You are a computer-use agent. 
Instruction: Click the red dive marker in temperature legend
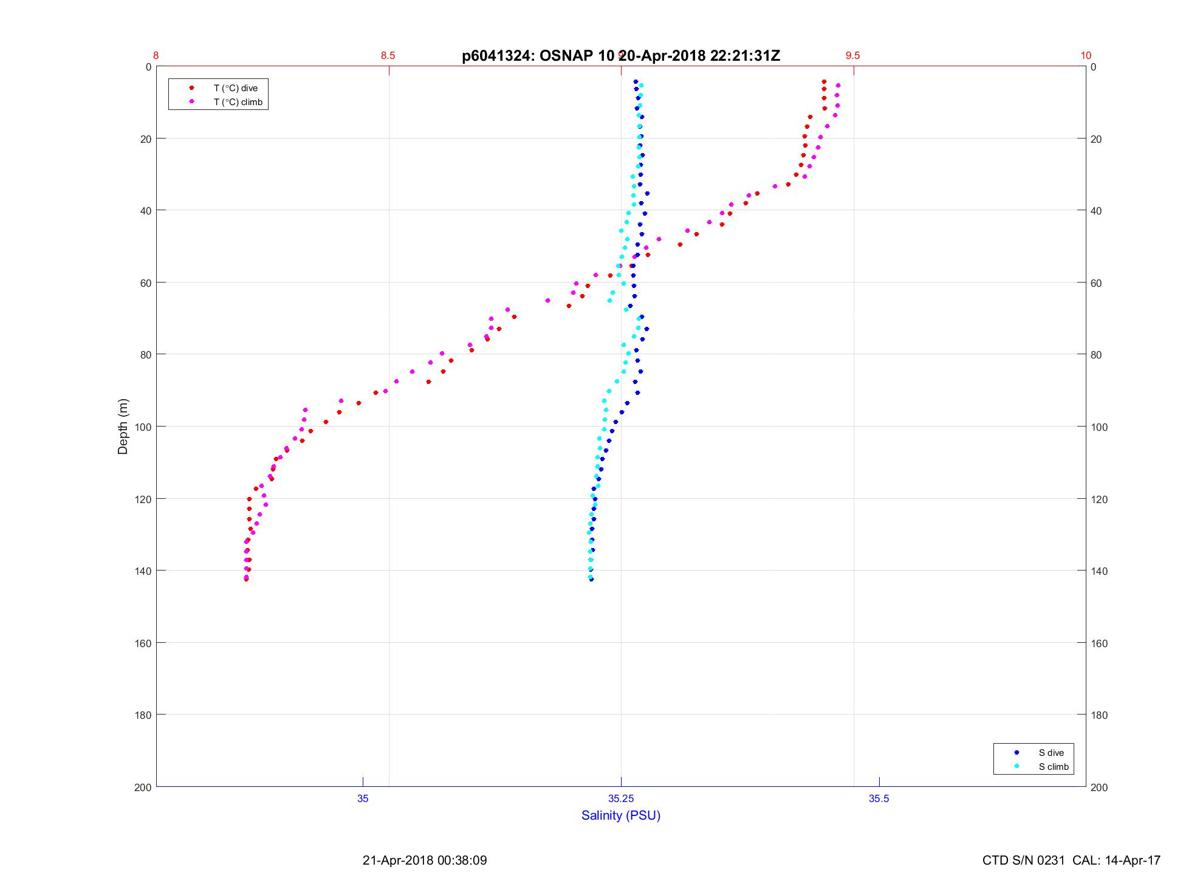[192, 88]
